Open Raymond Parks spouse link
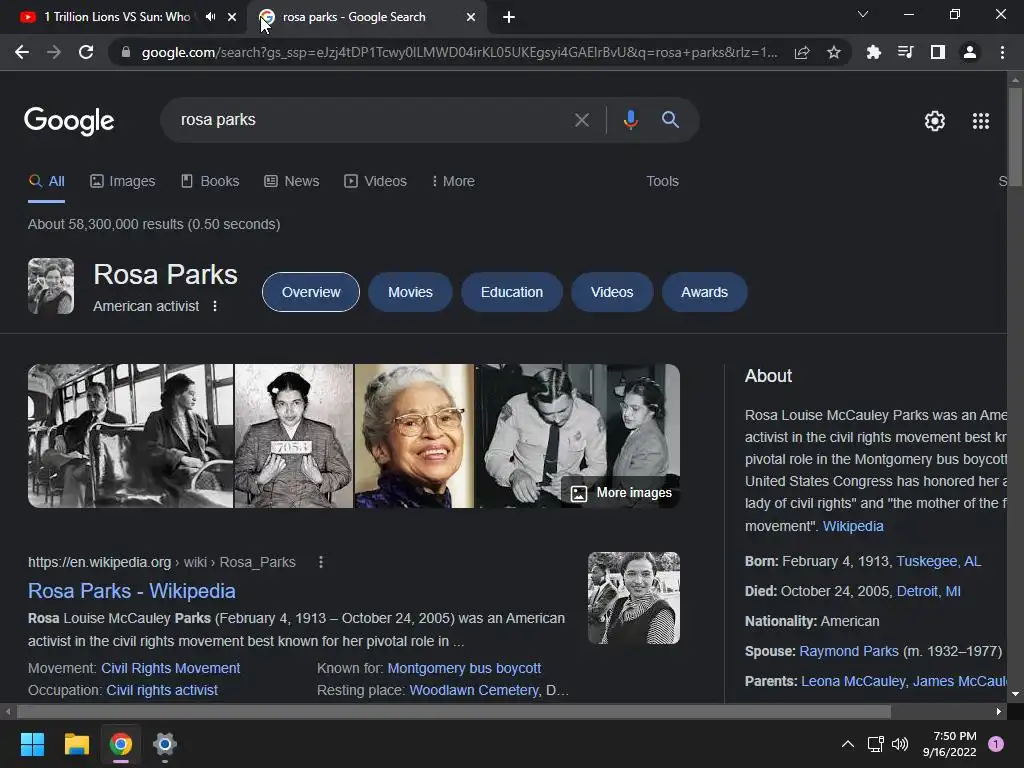The height and width of the screenshot is (768, 1024). tap(849, 652)
